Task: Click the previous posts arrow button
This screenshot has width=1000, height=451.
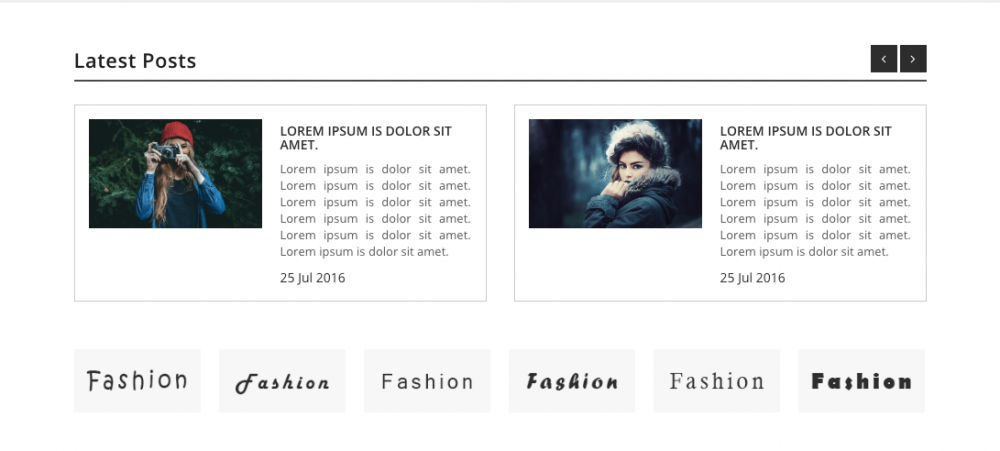Action: (x=884, y=59)
